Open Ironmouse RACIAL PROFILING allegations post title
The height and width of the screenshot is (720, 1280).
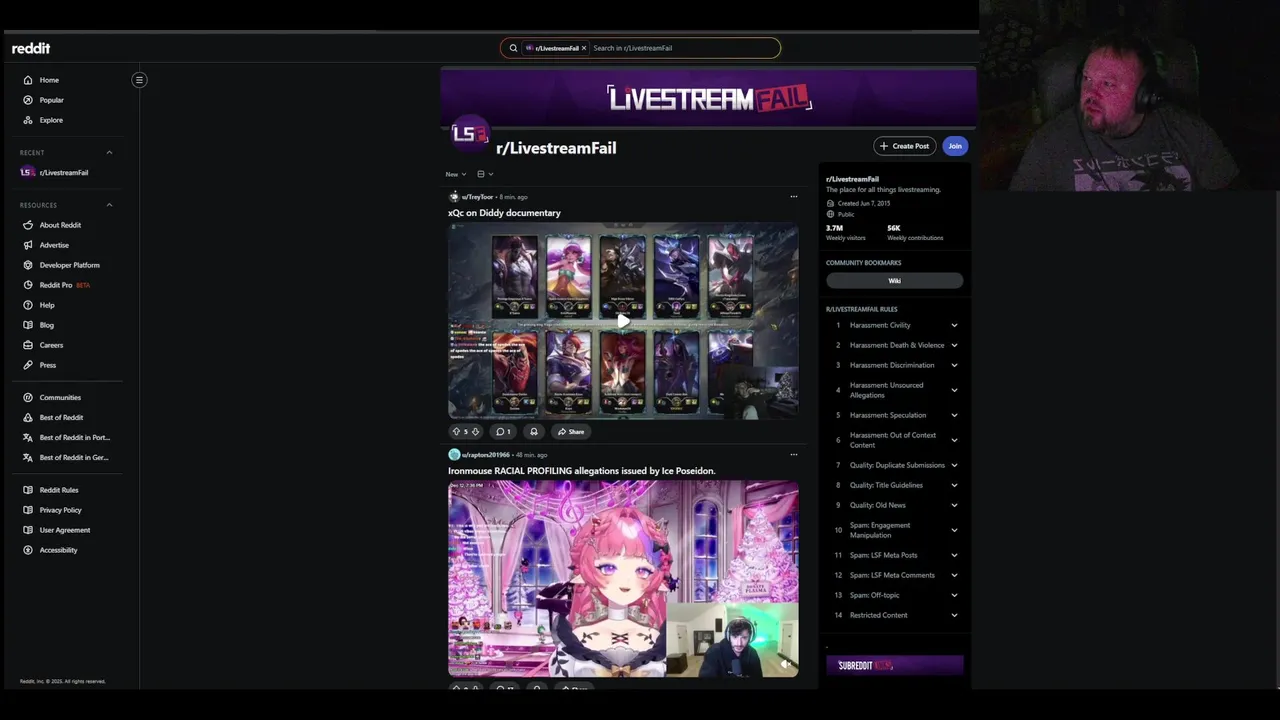click(582, 471)
